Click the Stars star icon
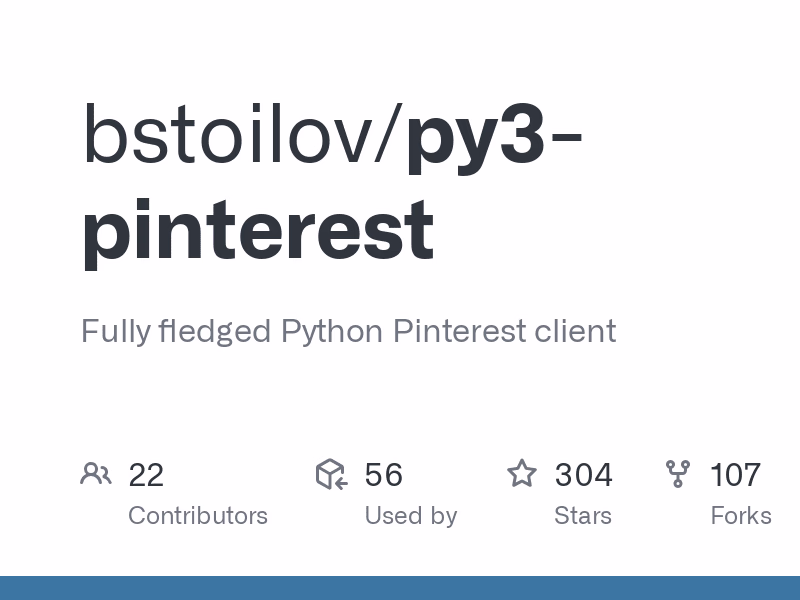 click(x=522, y=474)
